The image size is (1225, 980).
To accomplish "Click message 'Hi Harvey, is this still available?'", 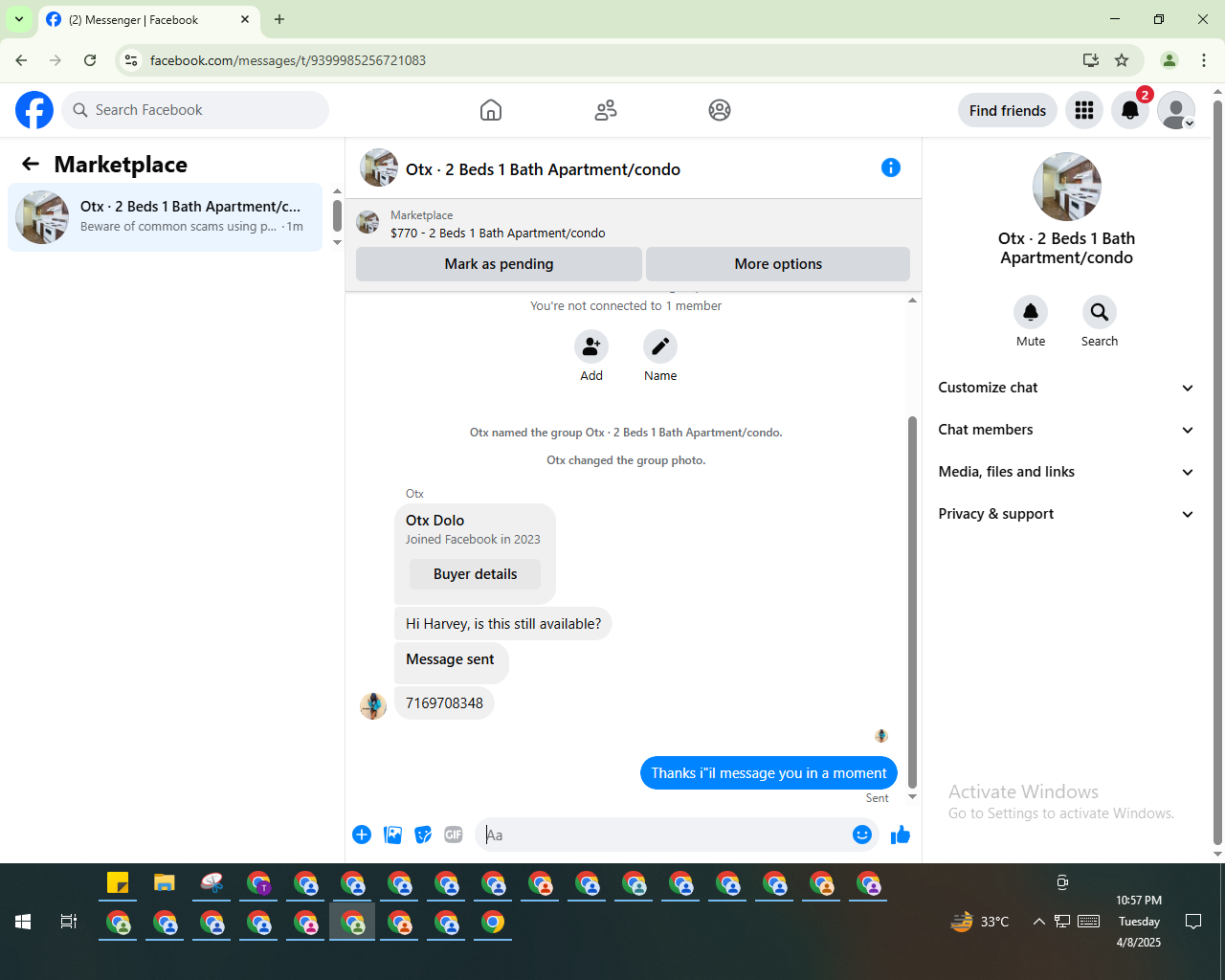I will 503,624.
